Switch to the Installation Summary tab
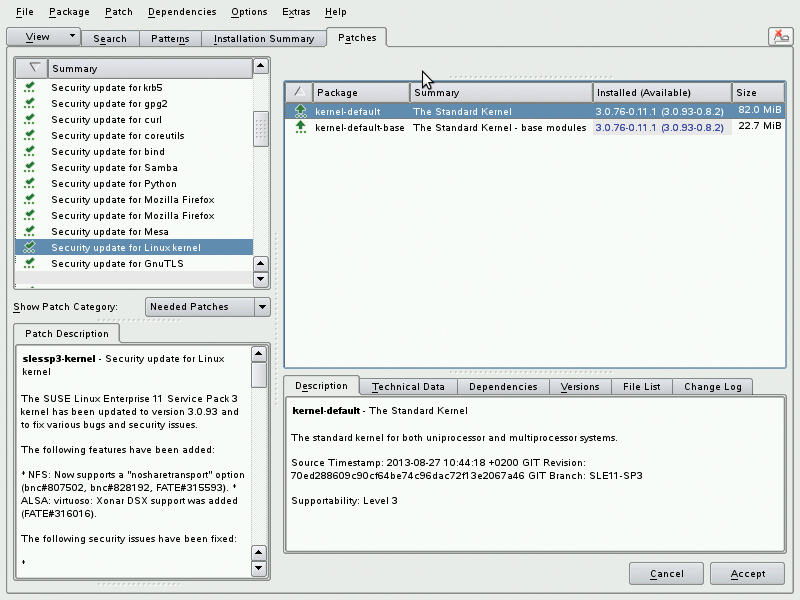 (264, 39)
